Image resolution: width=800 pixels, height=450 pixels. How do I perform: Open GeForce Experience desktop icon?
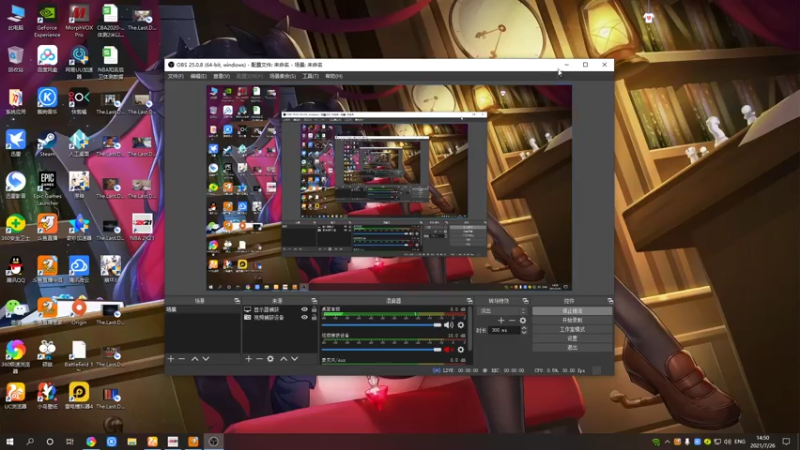click(x=47, y=21)
